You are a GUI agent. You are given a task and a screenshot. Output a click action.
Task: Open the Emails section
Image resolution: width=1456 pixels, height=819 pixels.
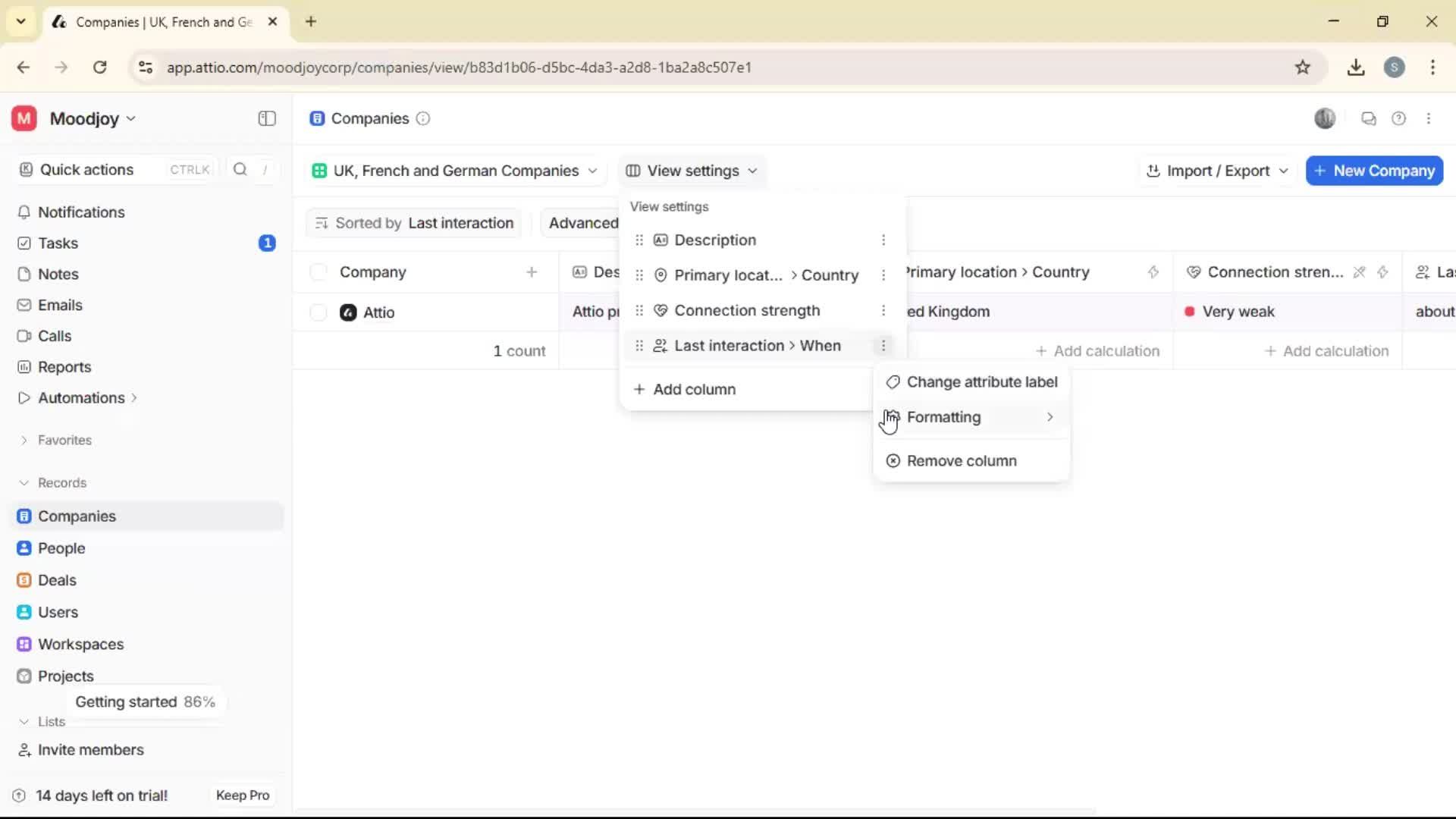tap(60, 305)
